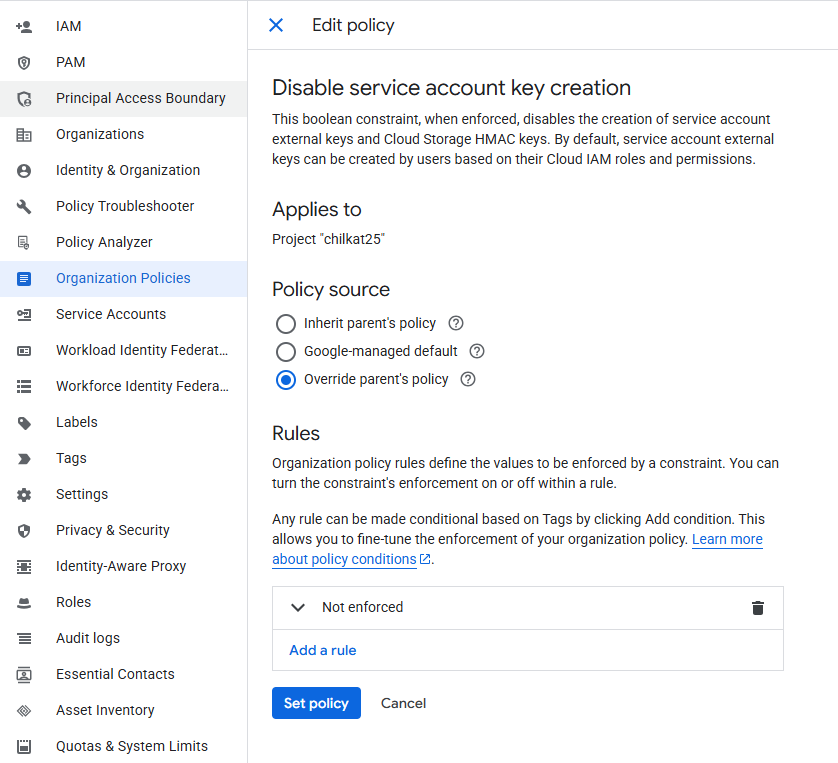Click Add a rule link
Image resolution: width=838 pixels, height=763 pixels.
[x=322, y=650]
